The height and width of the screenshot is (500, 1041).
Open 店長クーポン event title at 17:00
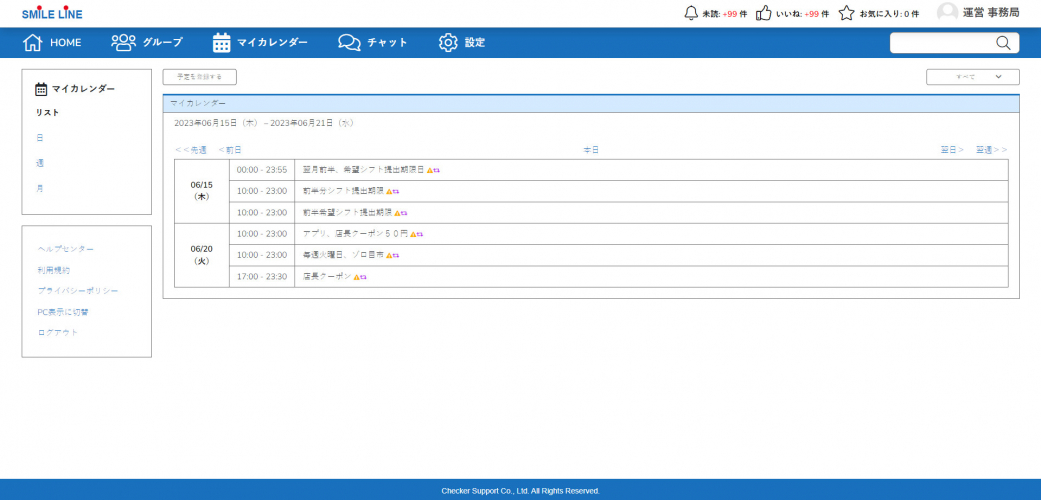click(327, 276)
